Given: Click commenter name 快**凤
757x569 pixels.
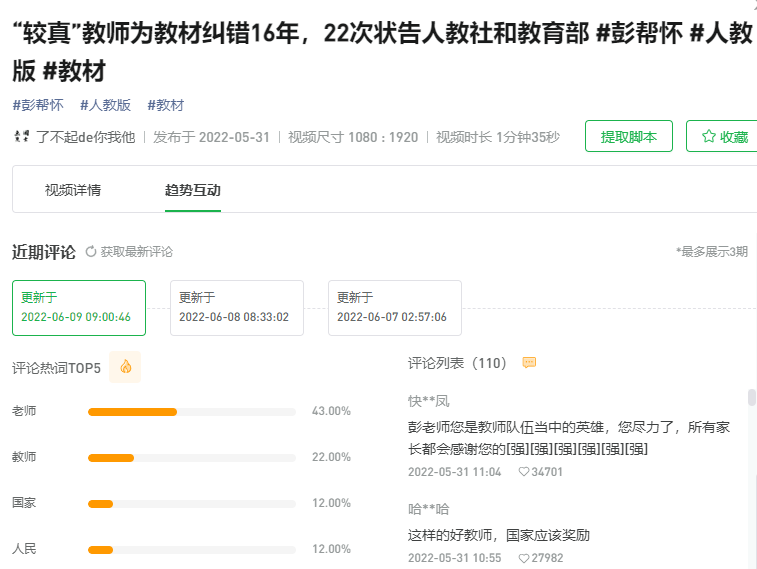Looking at the screenshot, I should 429,401.
